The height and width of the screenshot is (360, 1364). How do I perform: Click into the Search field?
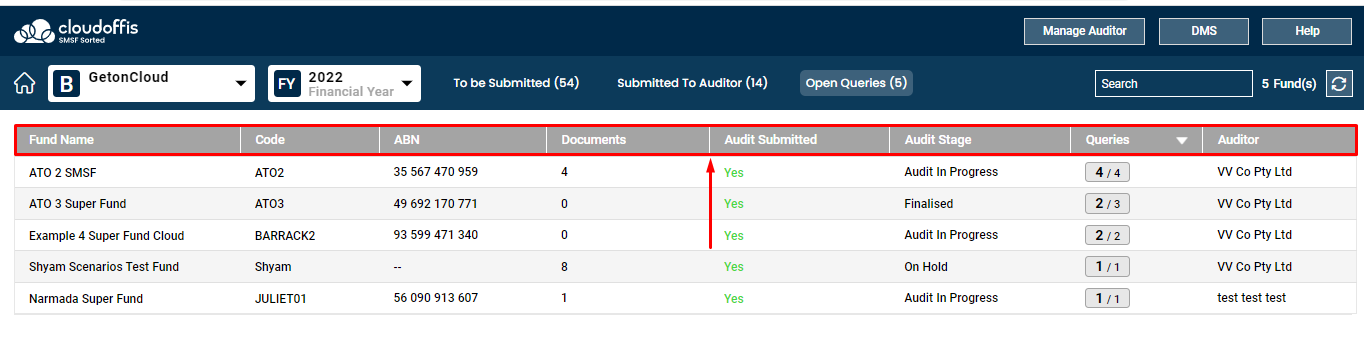[x=1173, y=84]
